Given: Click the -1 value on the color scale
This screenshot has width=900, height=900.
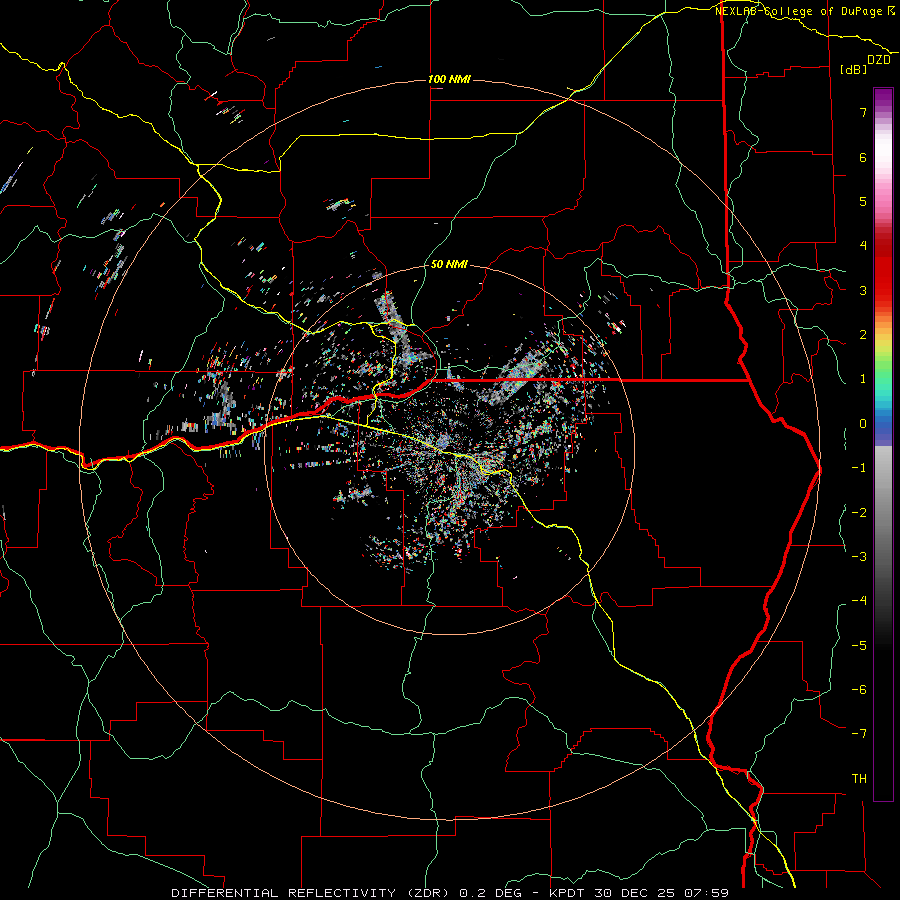Looking at the screenshot, I should point(859,468).
